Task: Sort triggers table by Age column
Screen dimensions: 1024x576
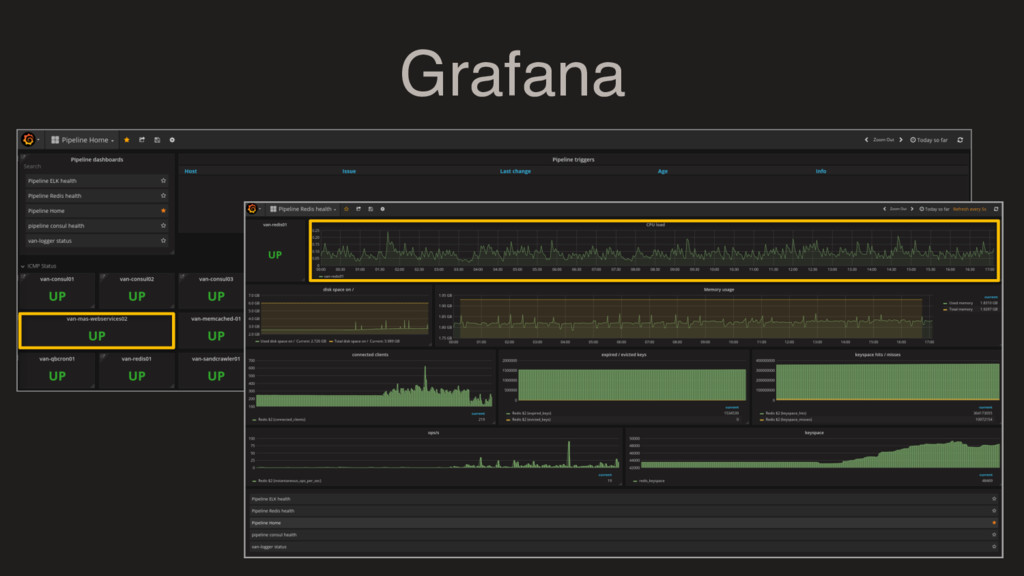Action: click(662, 171)
